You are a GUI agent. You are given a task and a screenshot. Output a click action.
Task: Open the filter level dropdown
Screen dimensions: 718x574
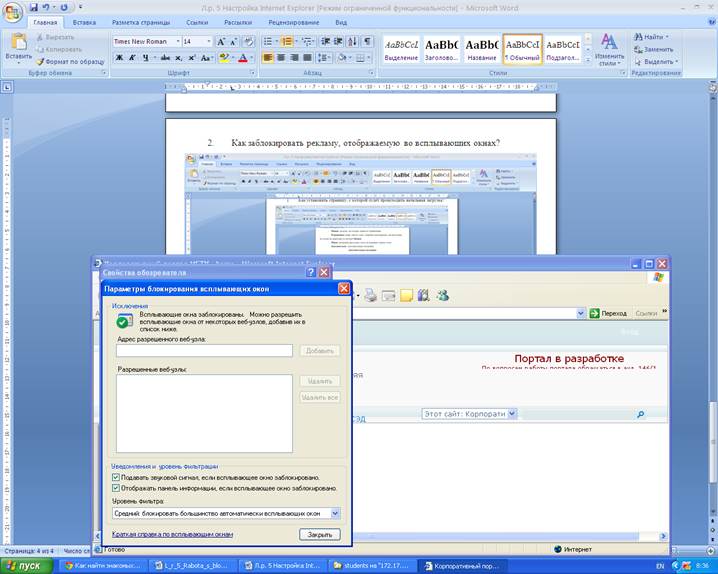click(x=335, y=513)
